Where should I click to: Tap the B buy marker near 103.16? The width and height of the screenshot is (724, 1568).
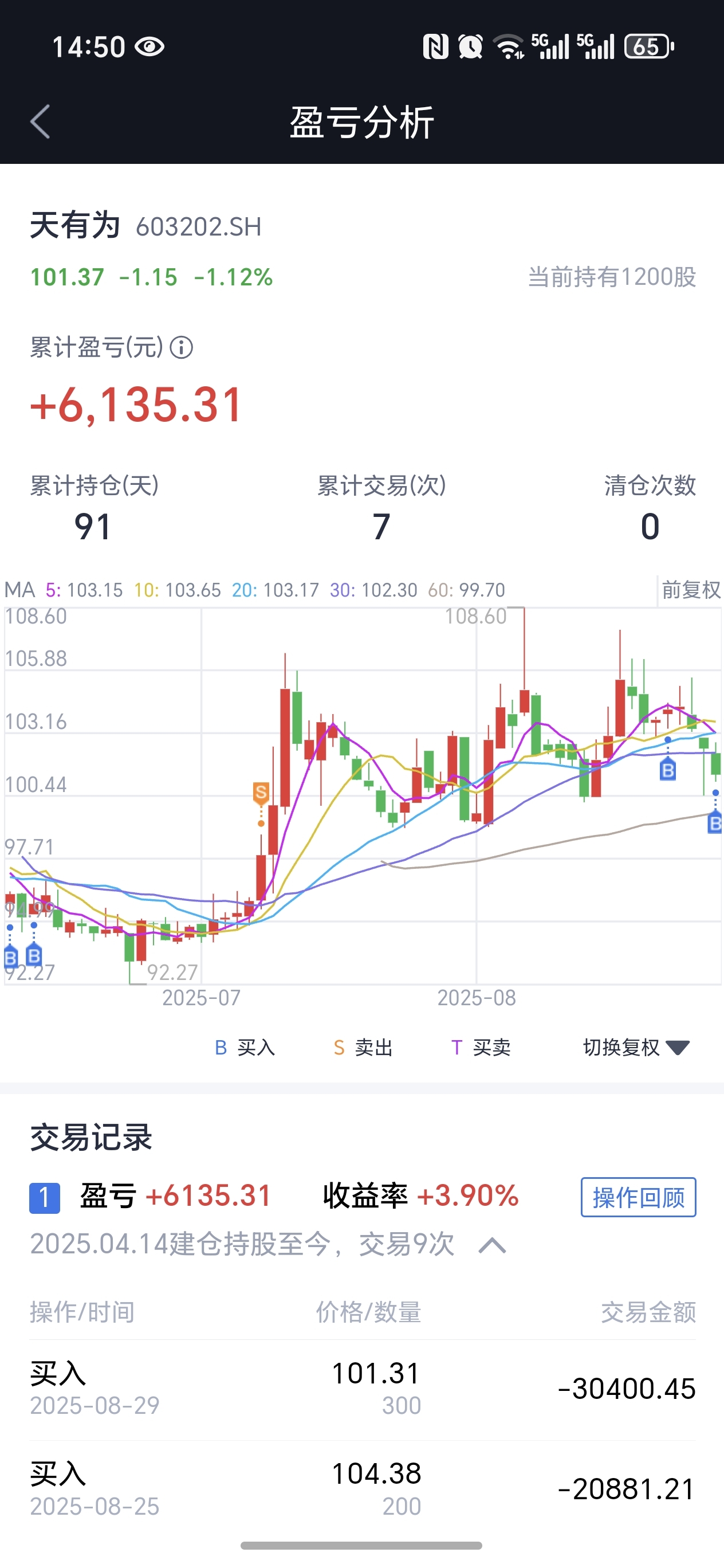click(667, 771)
